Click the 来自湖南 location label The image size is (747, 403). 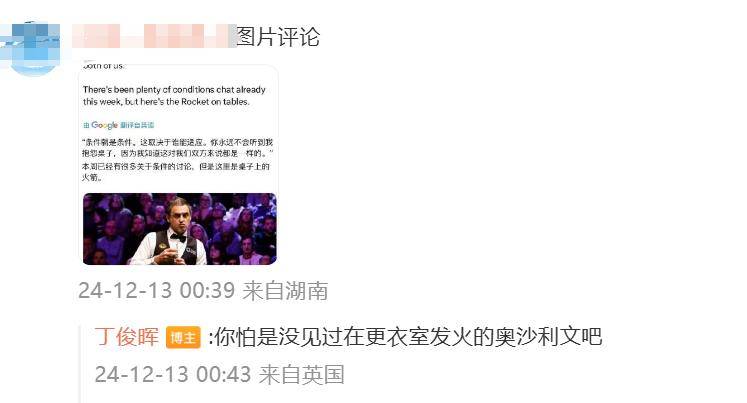285,291
